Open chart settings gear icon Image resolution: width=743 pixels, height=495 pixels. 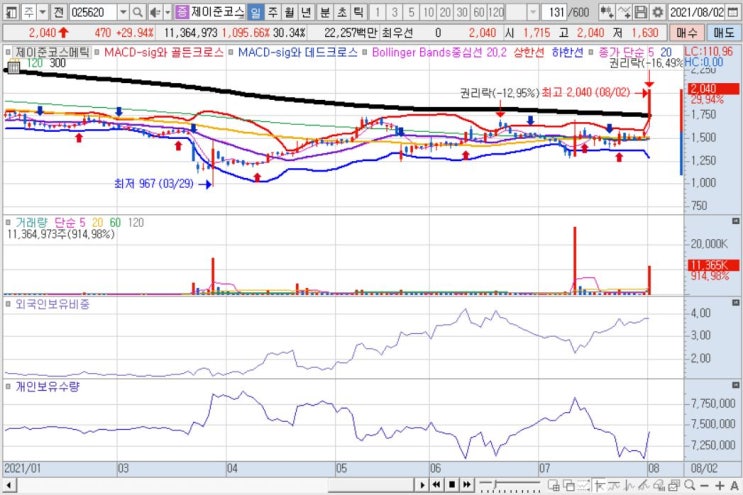(x=657, y=12)
